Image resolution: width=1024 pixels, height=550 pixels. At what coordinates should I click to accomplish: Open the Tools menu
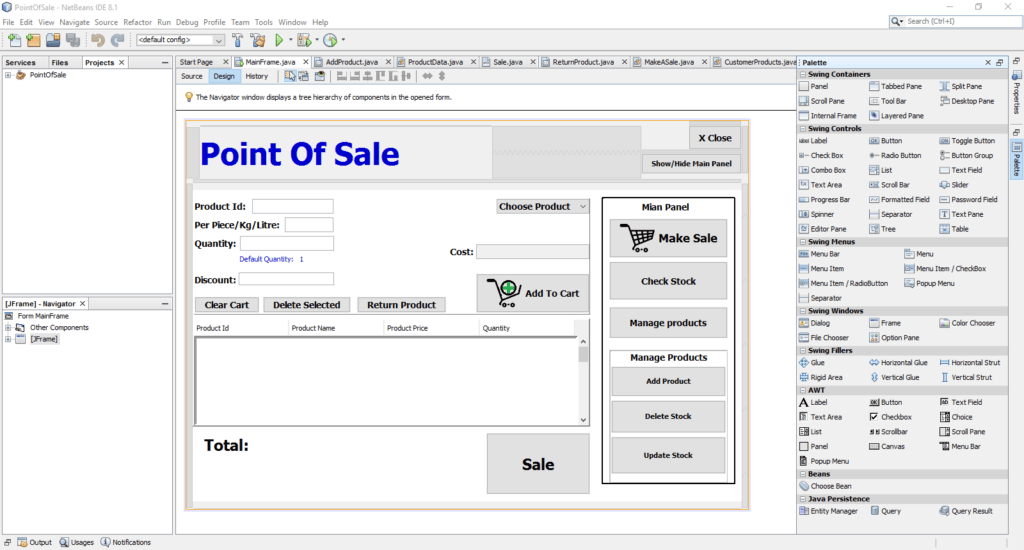click(264, 22)
